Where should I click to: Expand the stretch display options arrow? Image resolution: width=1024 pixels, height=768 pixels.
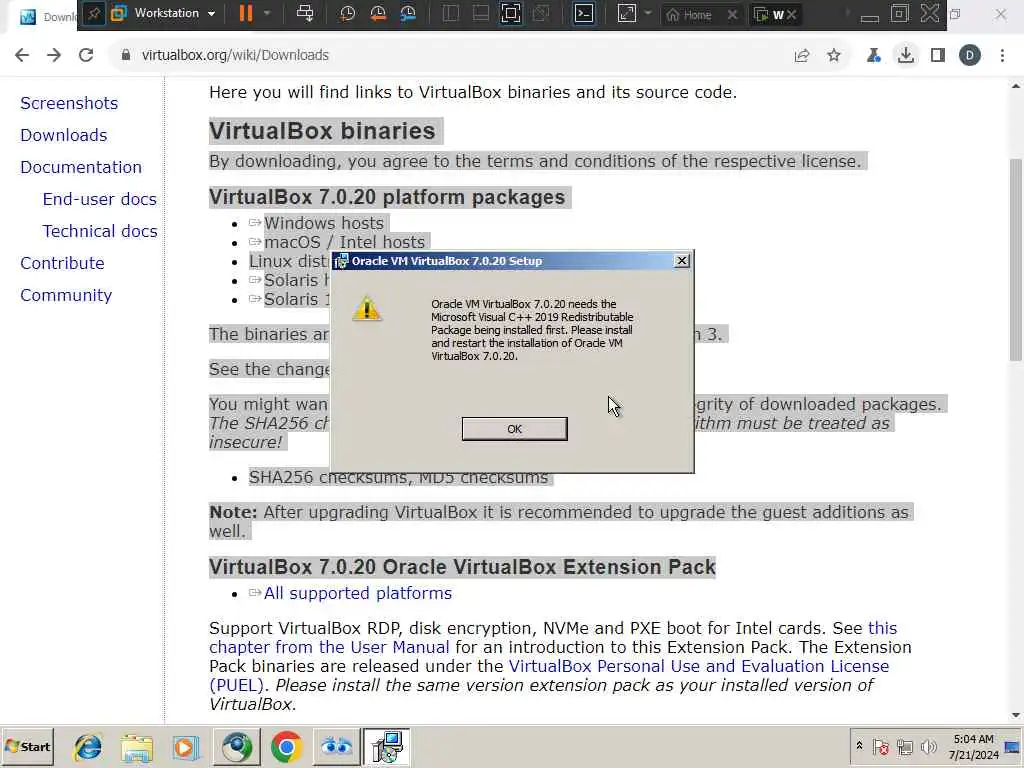pos(648,13)
